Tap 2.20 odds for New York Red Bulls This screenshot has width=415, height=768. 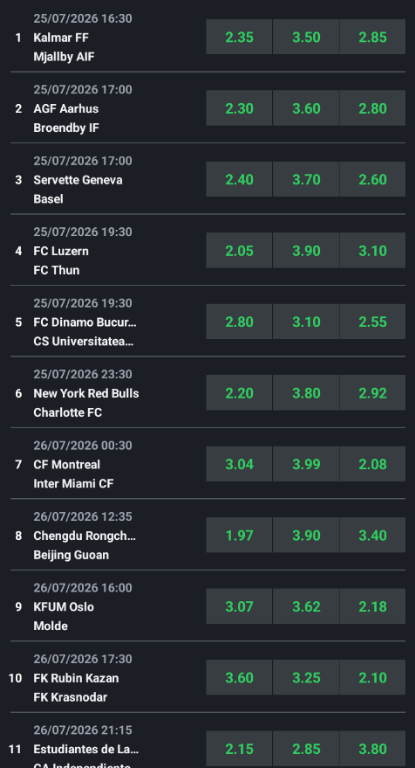(x=239, y=393)
